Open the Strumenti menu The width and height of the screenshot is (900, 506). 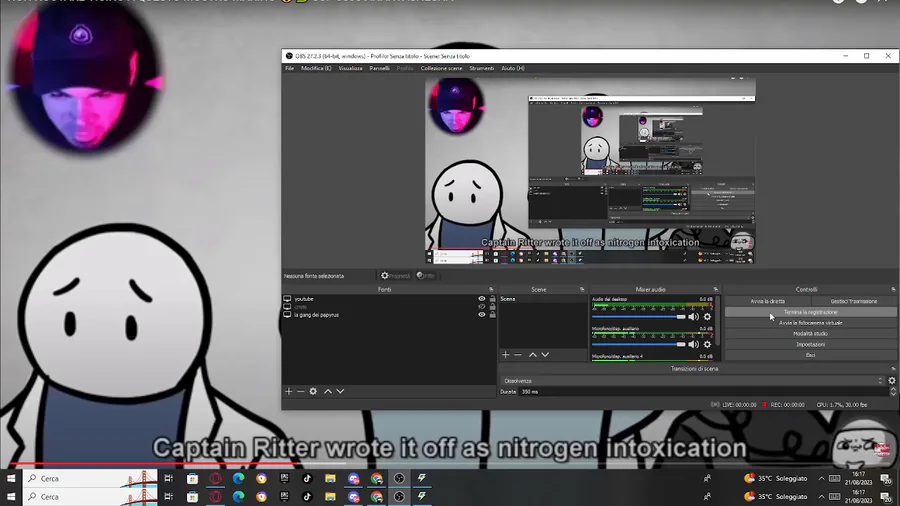(x=482, y=68)
